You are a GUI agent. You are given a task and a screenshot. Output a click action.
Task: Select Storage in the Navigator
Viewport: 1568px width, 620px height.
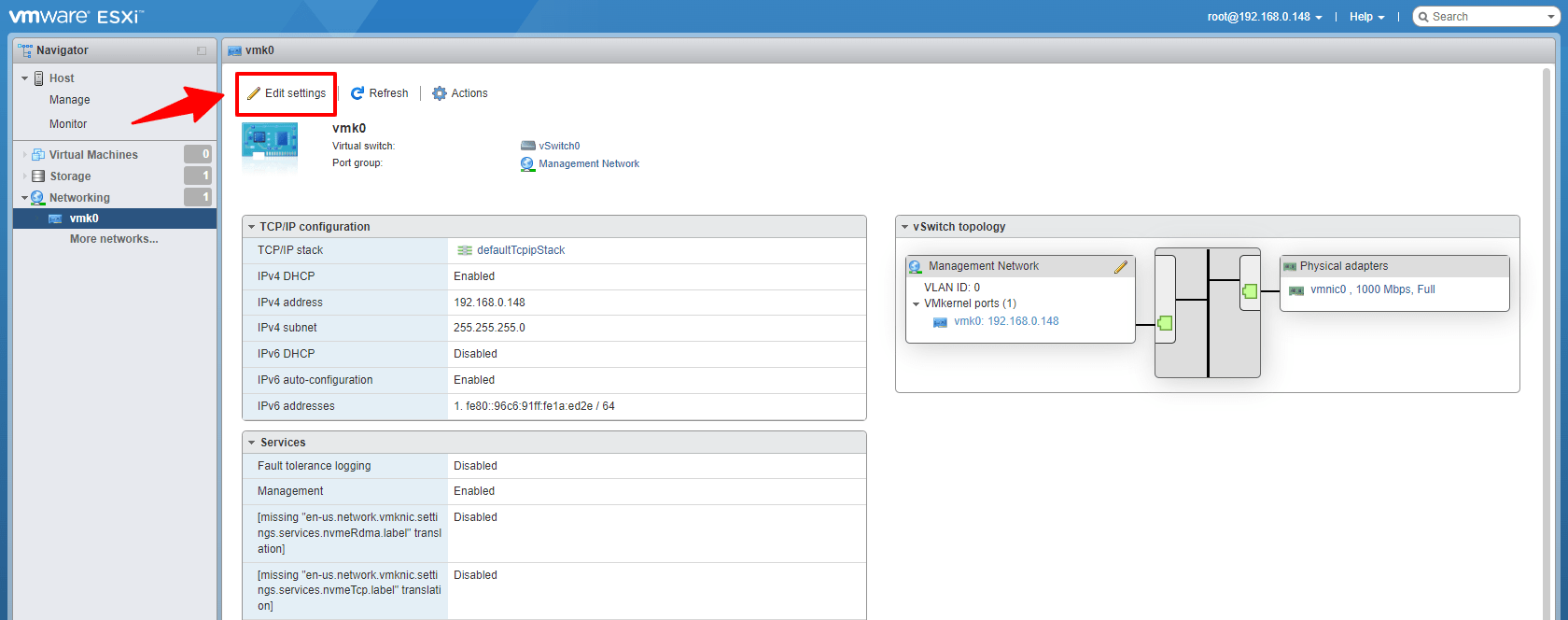pyautogui.click(x=70, y=176)
